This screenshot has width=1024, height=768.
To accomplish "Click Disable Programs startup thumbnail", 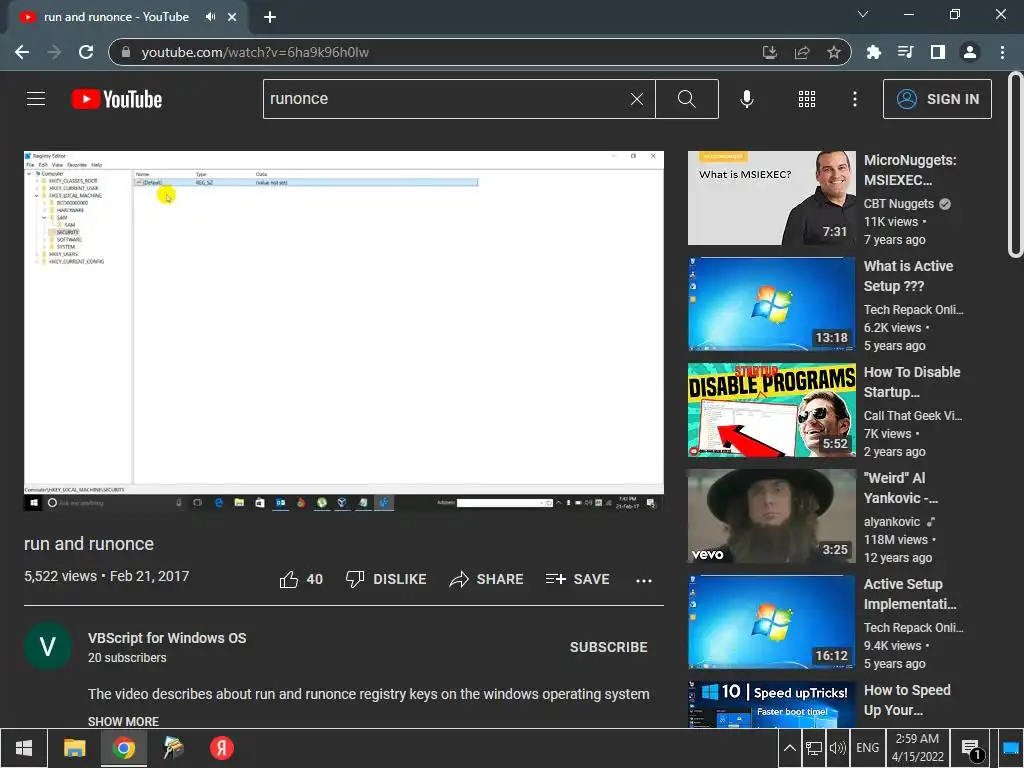I will [x=771, y=410].
